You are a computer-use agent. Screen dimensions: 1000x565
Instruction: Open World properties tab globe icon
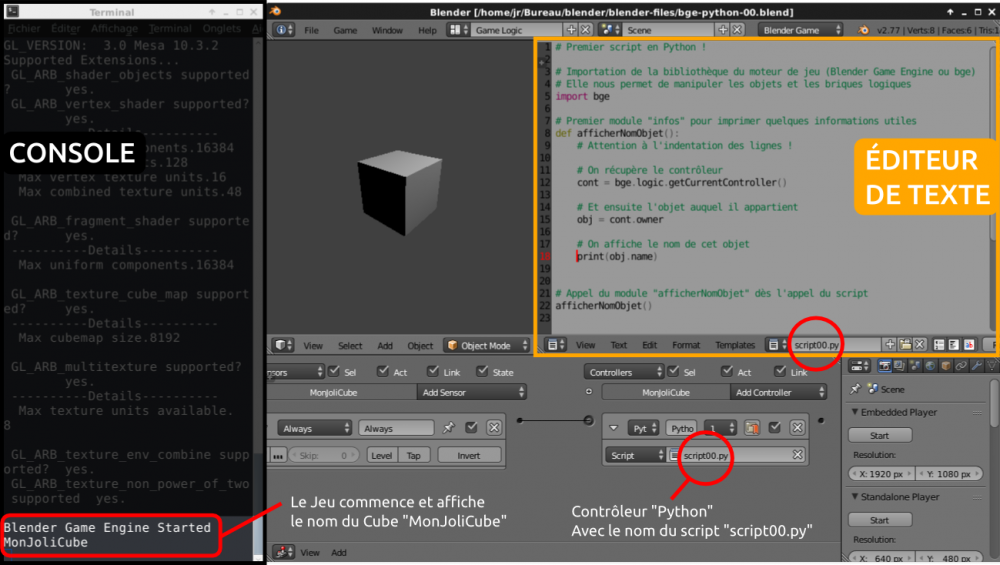(930, 366)
